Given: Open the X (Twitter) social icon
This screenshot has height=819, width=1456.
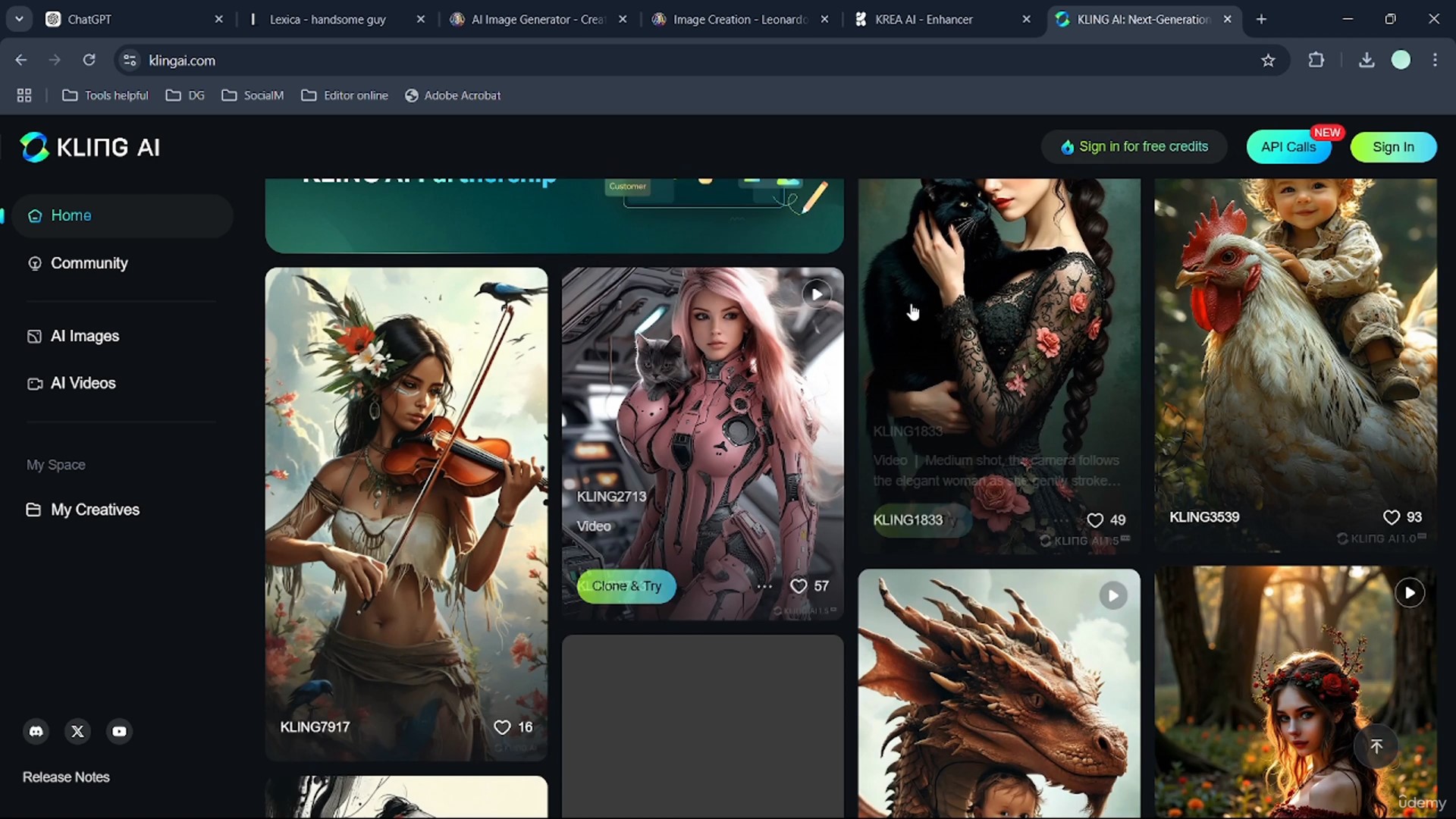Looking at the screenshot, I should tap(77, 731).
